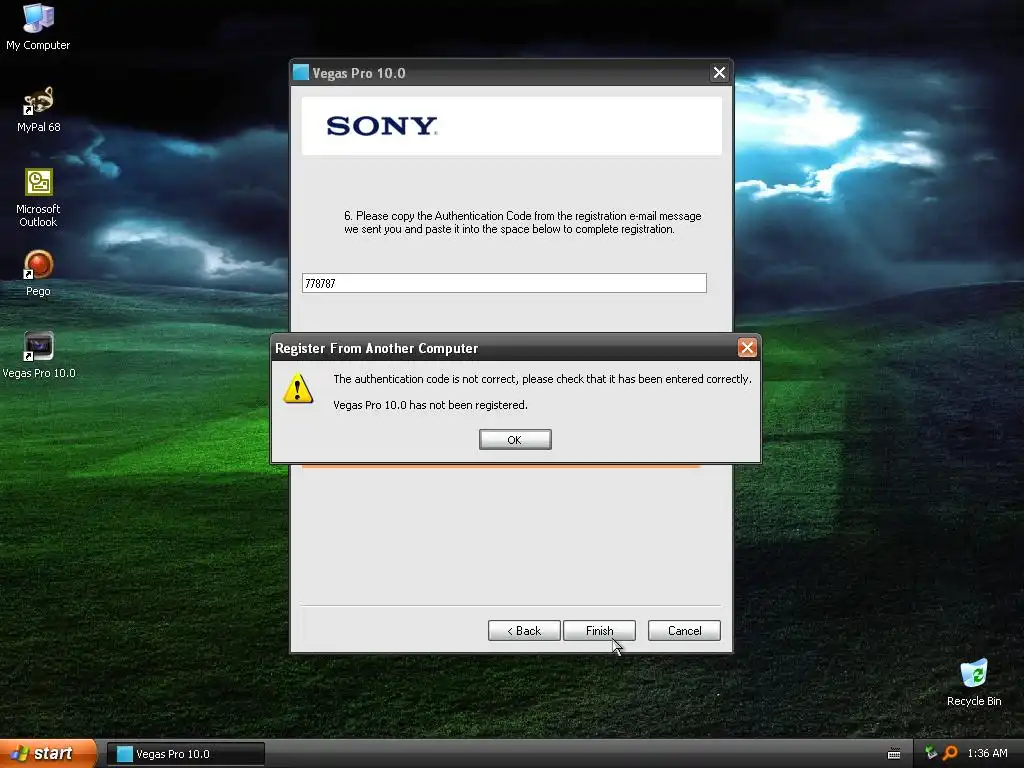This screenshot has width=1024, height=768.
Task: Go Back in the registration wizard
Action: pos(524,630)
